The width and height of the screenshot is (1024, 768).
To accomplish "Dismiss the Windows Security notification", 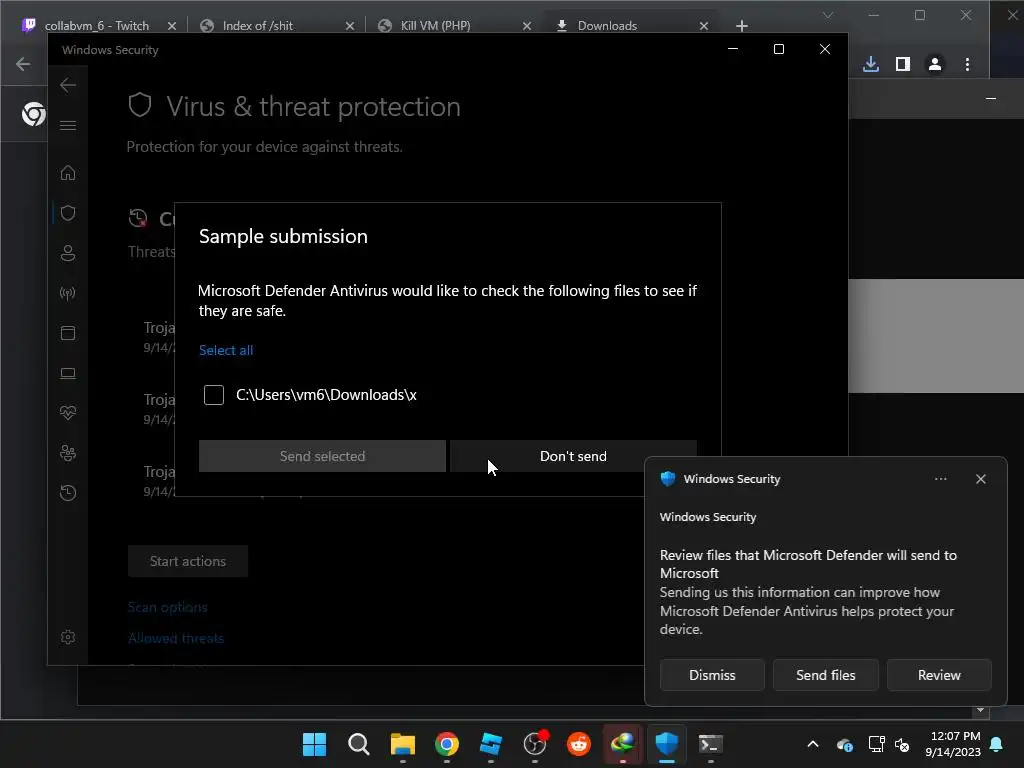I will [x=712, y=675].
